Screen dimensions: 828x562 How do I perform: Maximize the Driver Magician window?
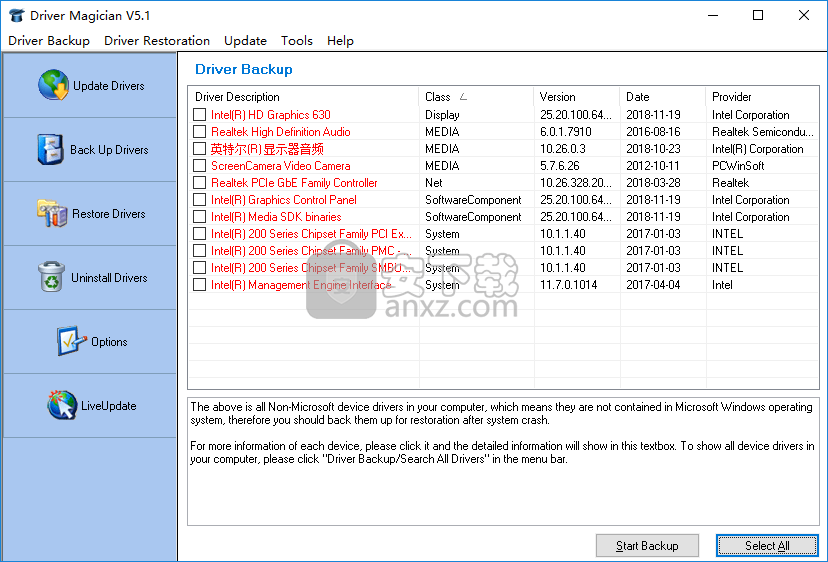click(758, 15)
